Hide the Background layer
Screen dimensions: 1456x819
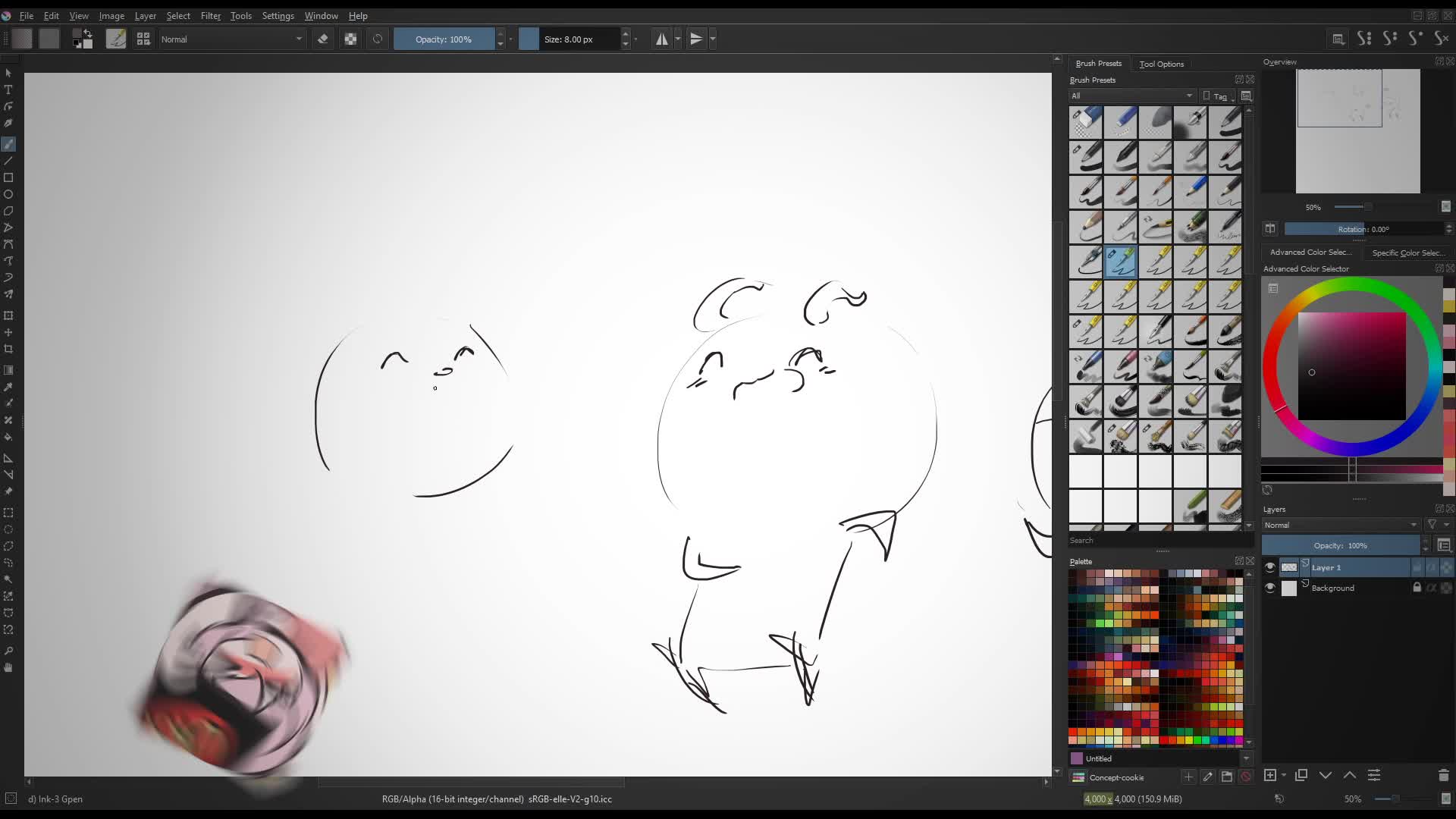point(1270,588)
